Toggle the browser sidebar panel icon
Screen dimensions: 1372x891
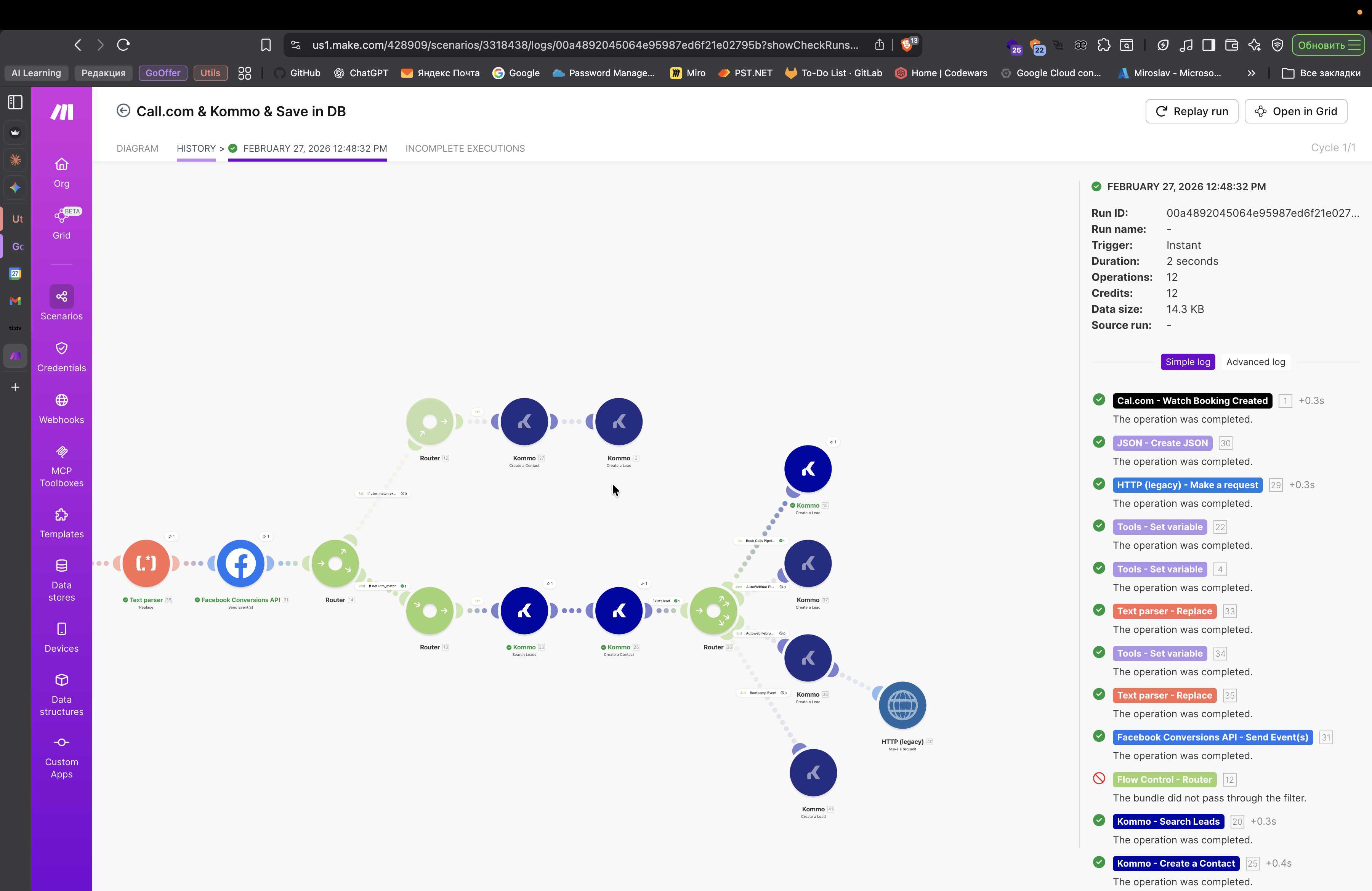coord(16,102)
